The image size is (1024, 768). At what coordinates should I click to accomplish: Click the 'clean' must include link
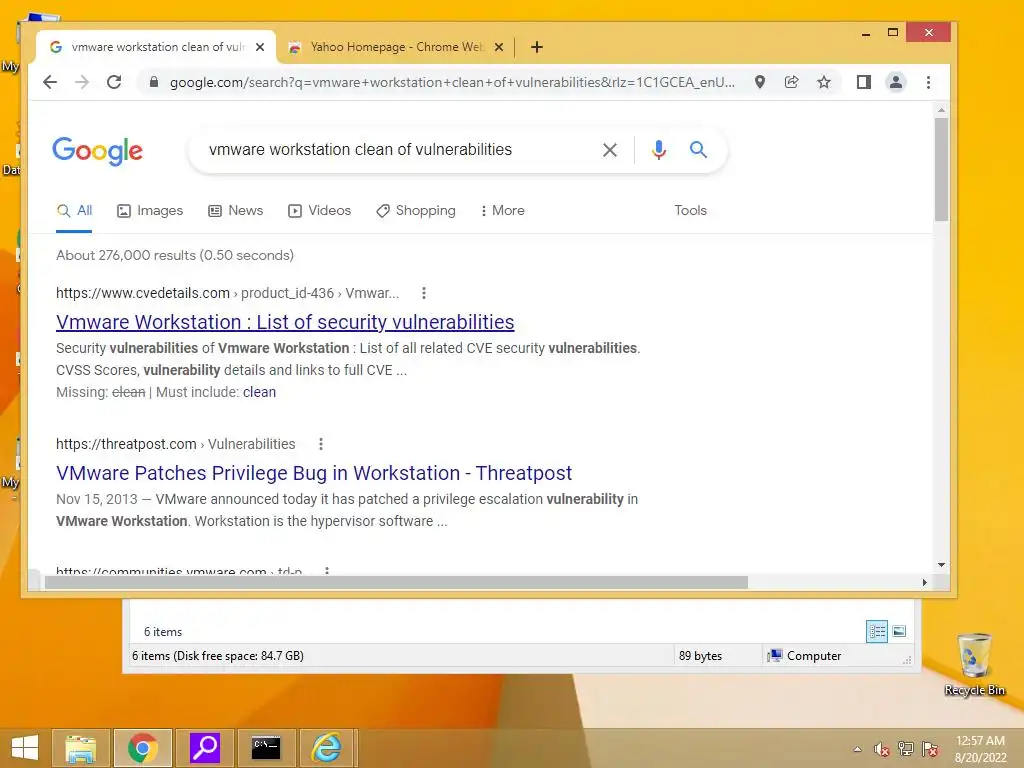[x=259, y=392]
